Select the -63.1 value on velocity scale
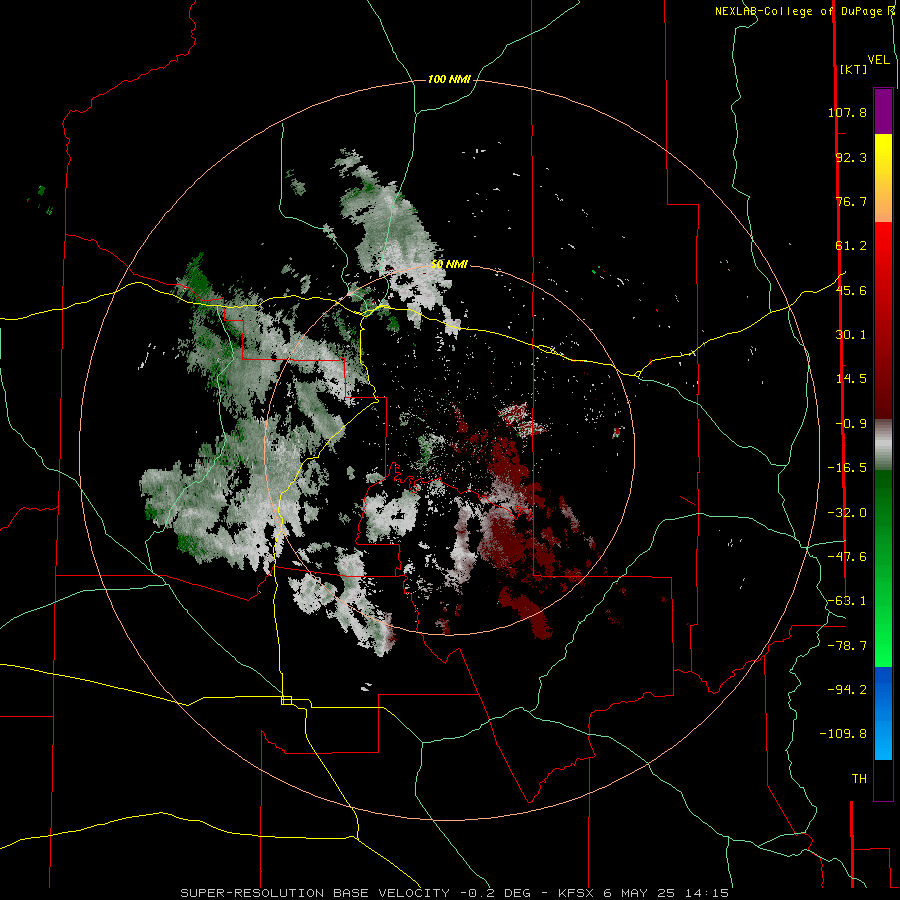The image size is (900, 900). point(847,601)
